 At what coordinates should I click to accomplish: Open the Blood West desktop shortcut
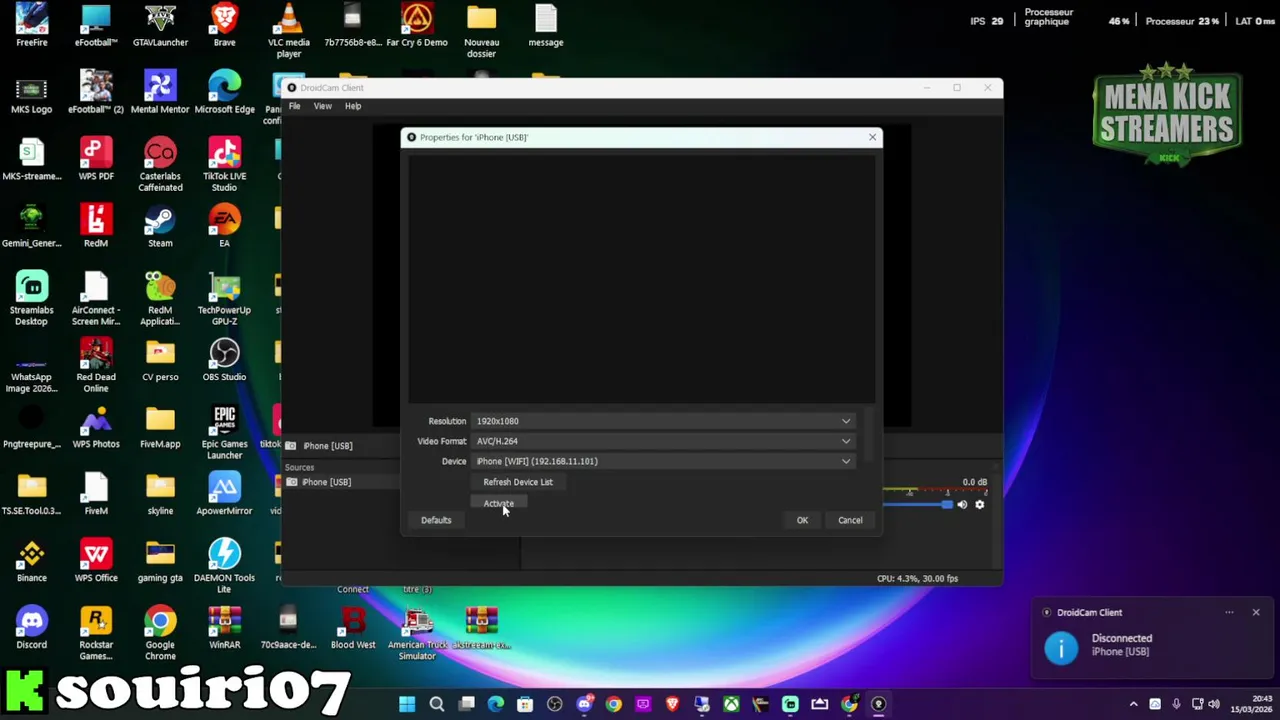tap(353, 628)
